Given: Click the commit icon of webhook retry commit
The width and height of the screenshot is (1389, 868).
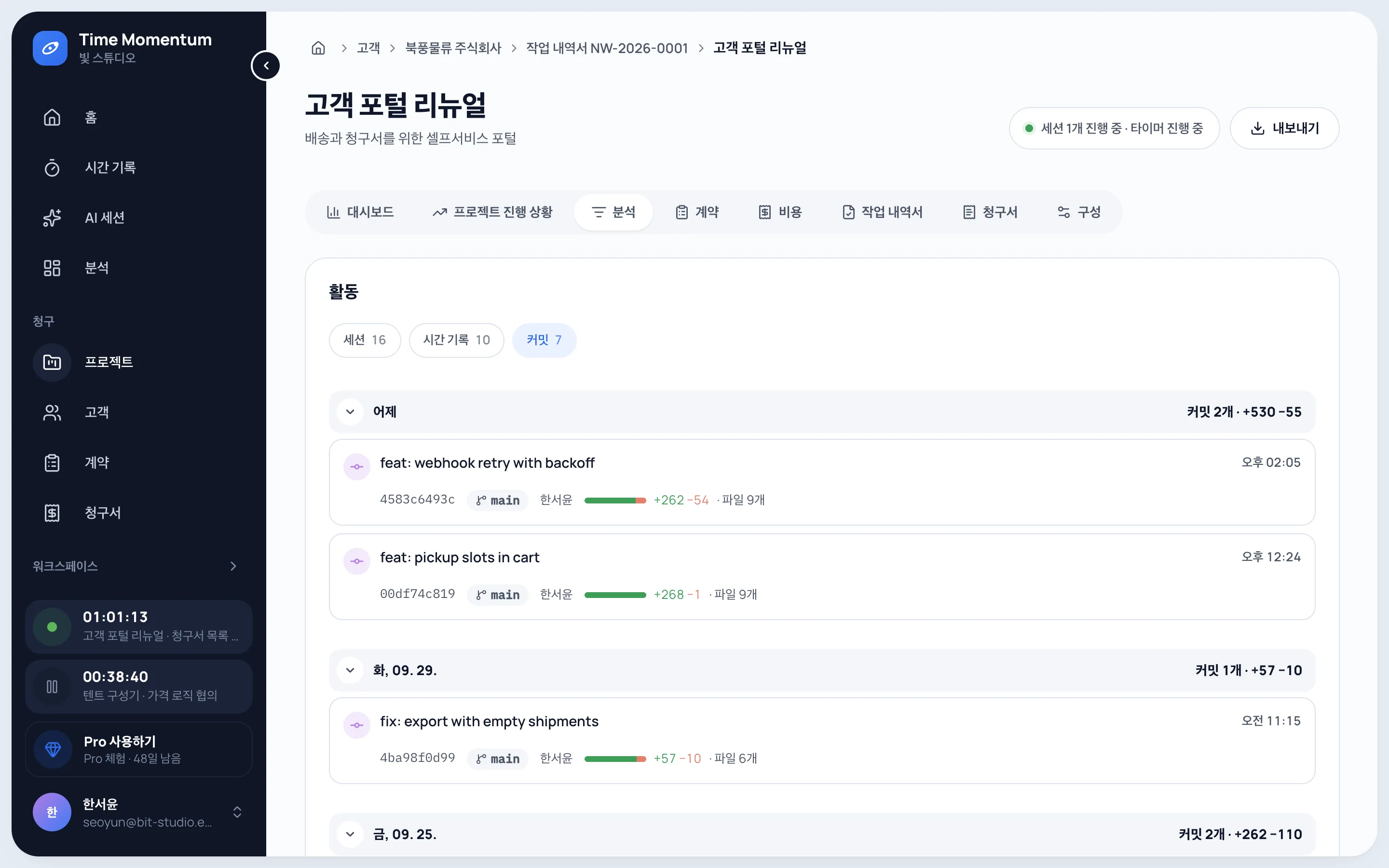Looking at the screenshot, I should coord(357,467).
